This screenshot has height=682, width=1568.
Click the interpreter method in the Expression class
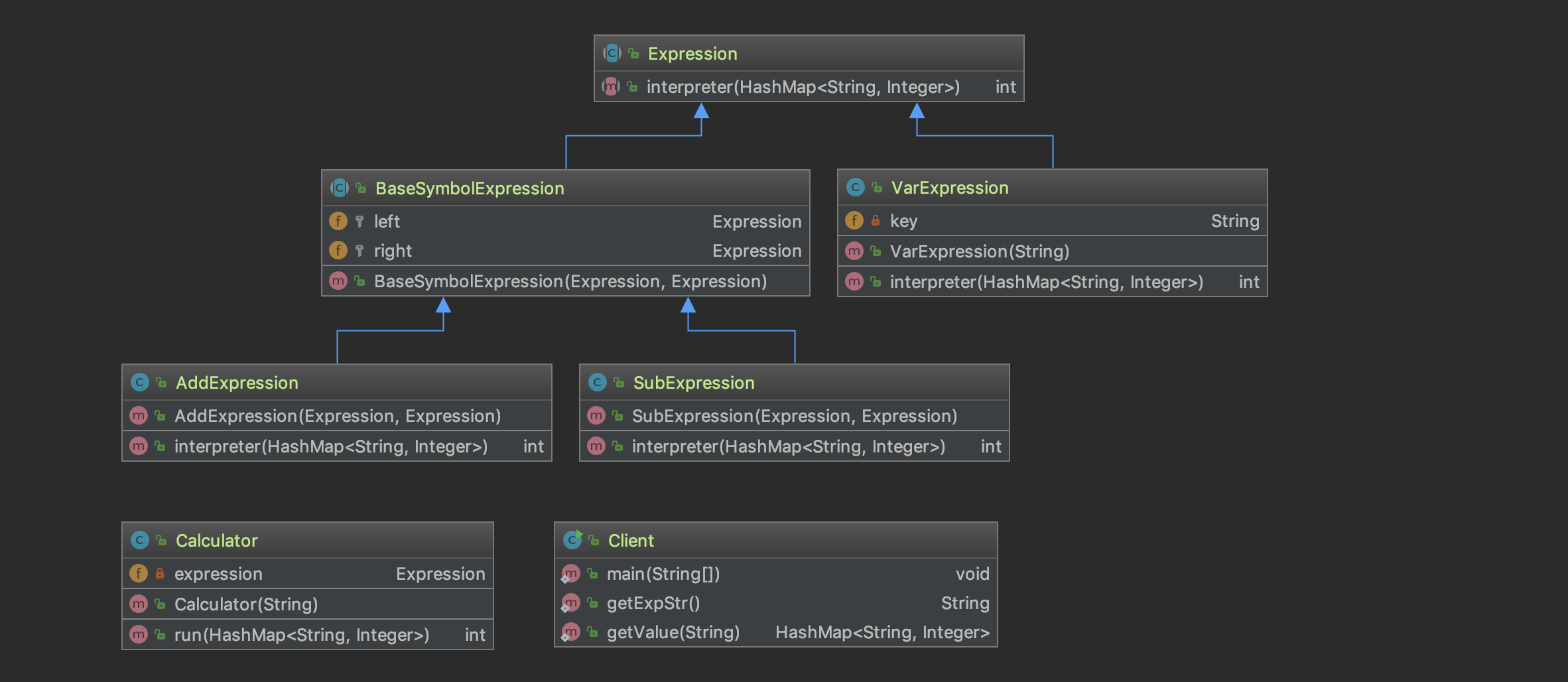(x=803, y=87)
